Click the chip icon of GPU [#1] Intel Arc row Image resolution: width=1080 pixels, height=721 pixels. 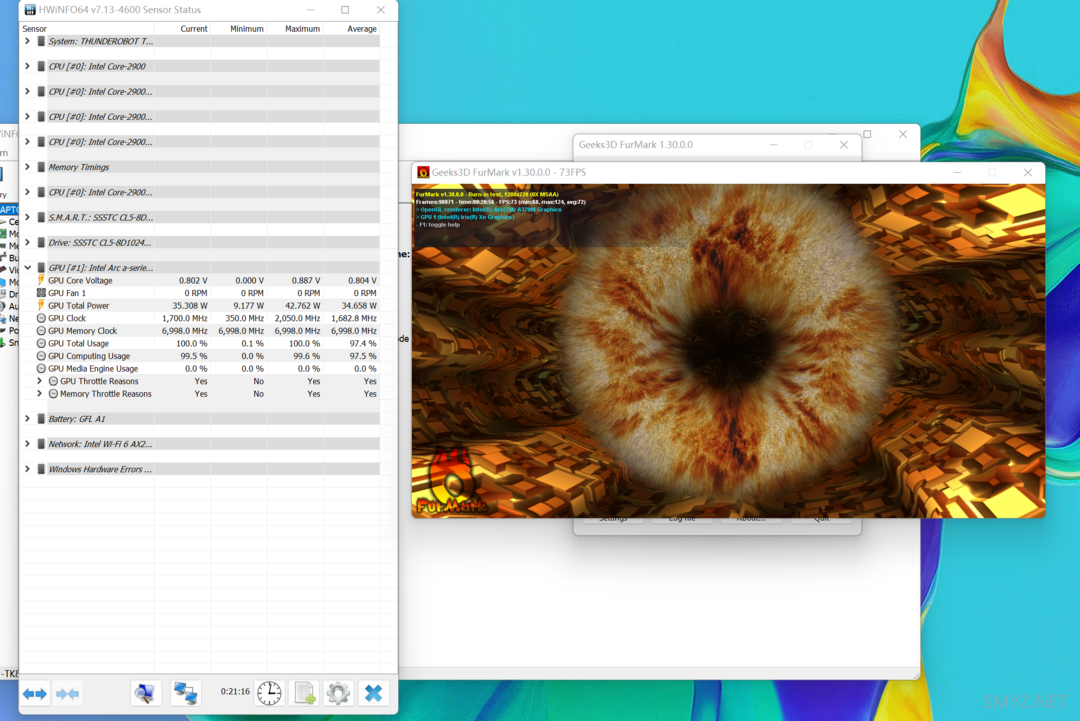pos(41,267)
